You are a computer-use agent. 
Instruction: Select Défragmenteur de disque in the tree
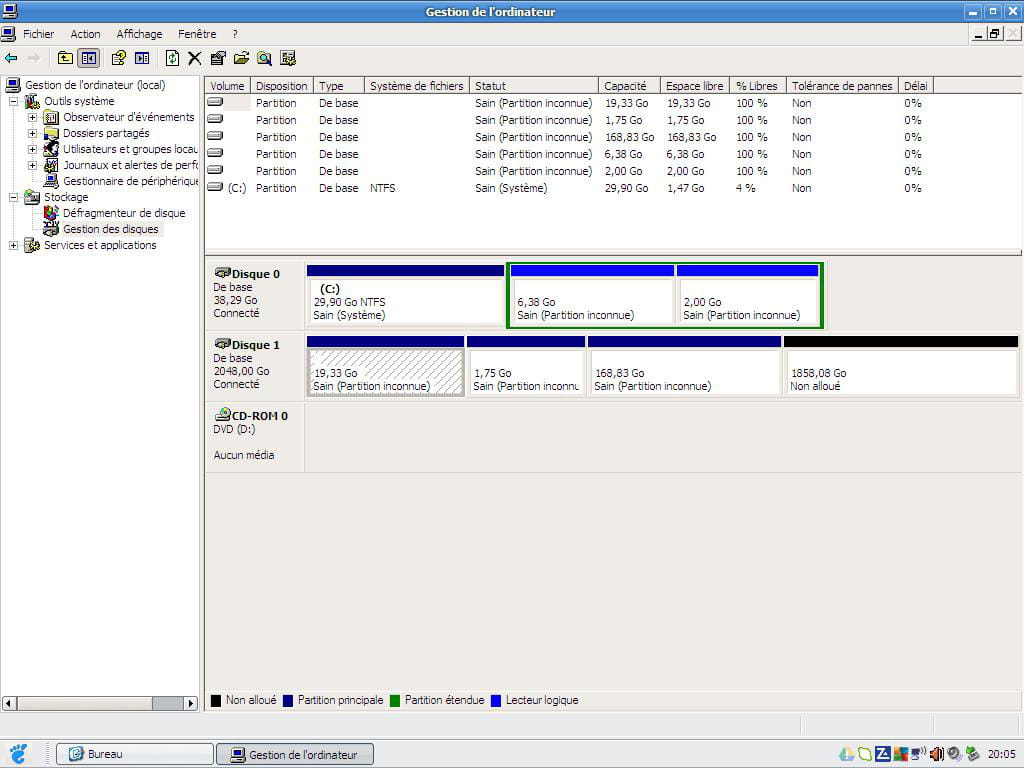click(x=123, y=213)
